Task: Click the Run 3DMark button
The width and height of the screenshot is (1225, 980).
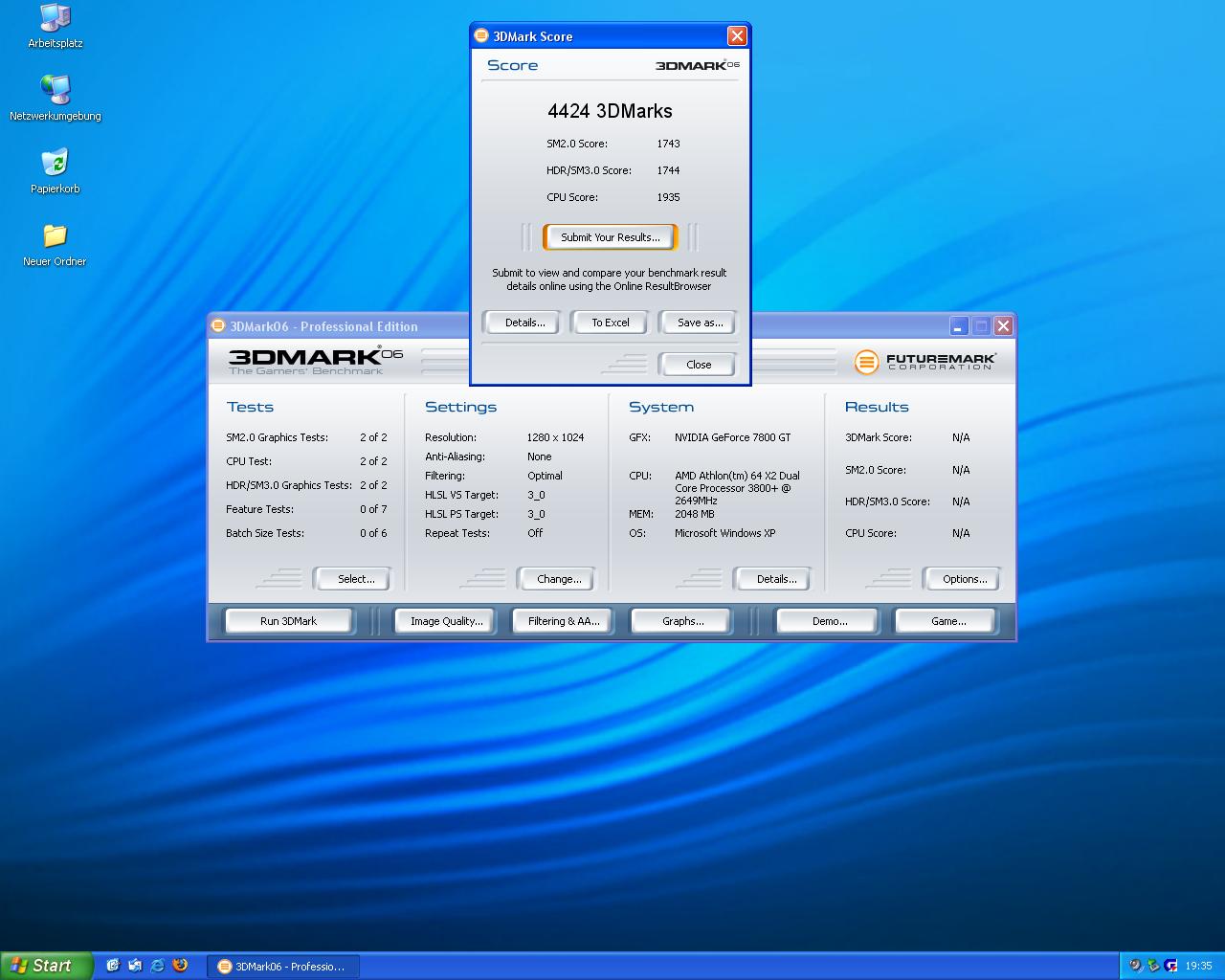Action: (x=288, y=621)
